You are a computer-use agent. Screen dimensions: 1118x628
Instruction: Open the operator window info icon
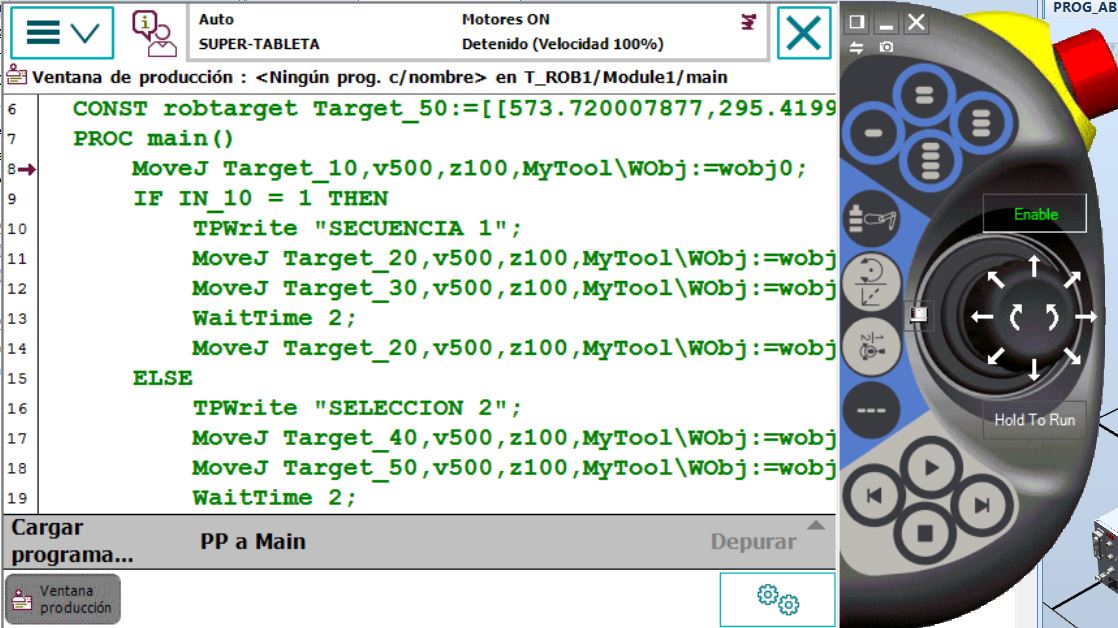point(153,33)
